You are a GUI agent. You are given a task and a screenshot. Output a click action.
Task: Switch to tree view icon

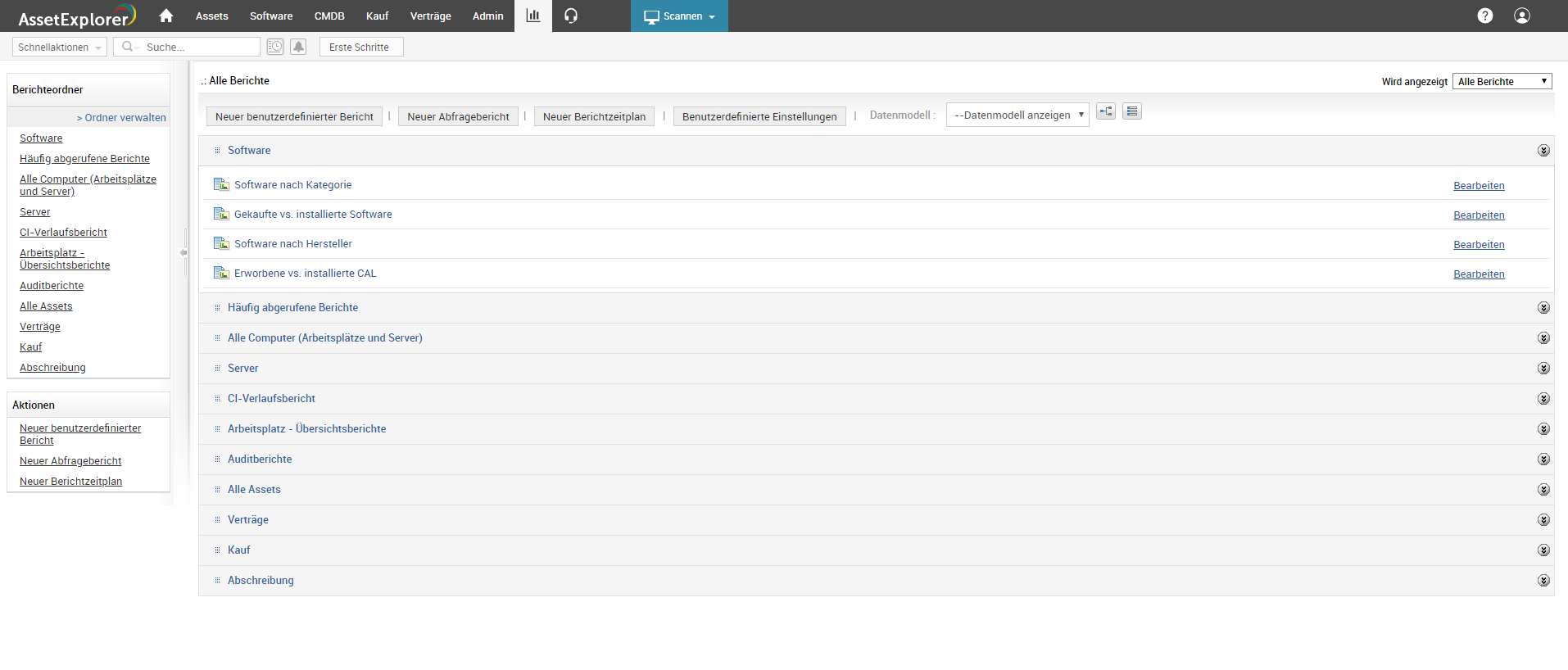(x=1106, y=111)
